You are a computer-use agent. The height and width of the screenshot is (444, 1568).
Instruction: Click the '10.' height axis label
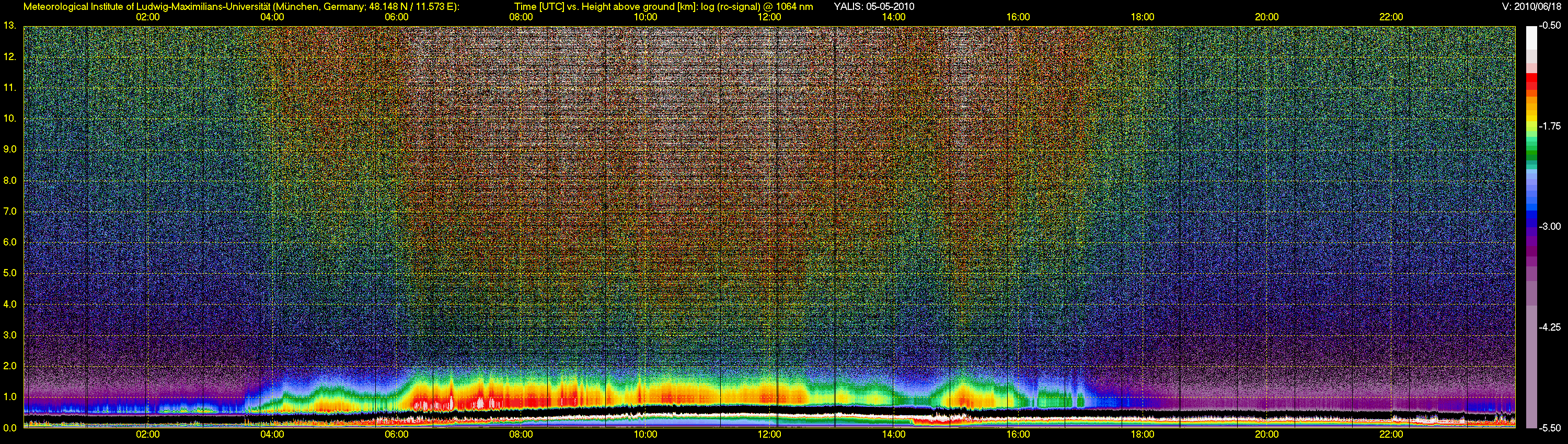click(10, 119)
